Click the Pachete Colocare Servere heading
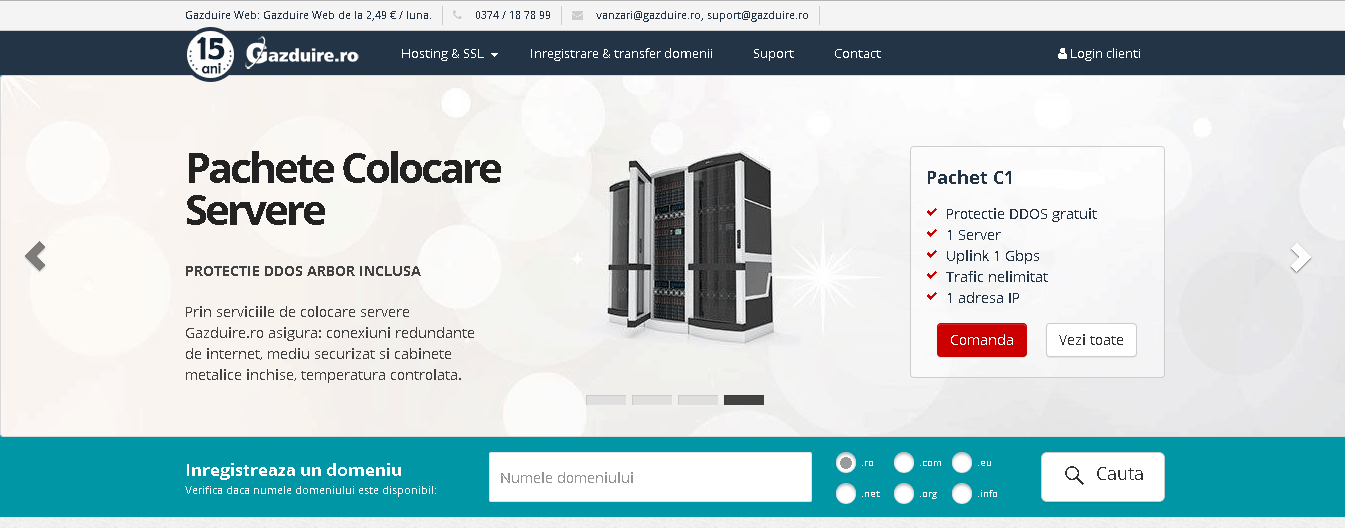Image resolution: width=1345 pixels, height=528 pixels. pyautogui.click(x=343, y=189)
